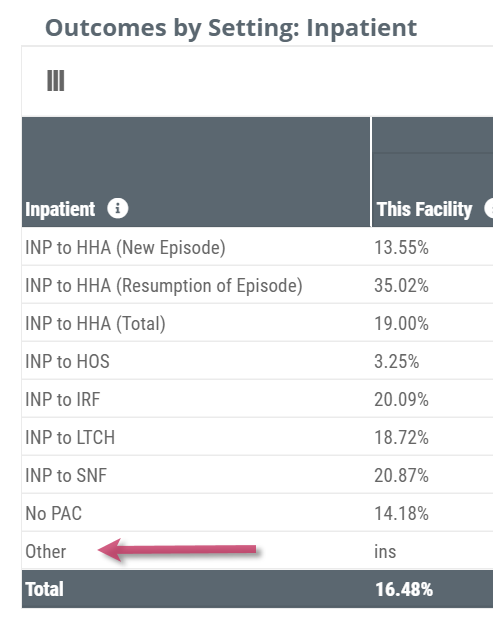Click the Total row label
Viewport: 493px width, 624px height.
[x=44, y=589]
